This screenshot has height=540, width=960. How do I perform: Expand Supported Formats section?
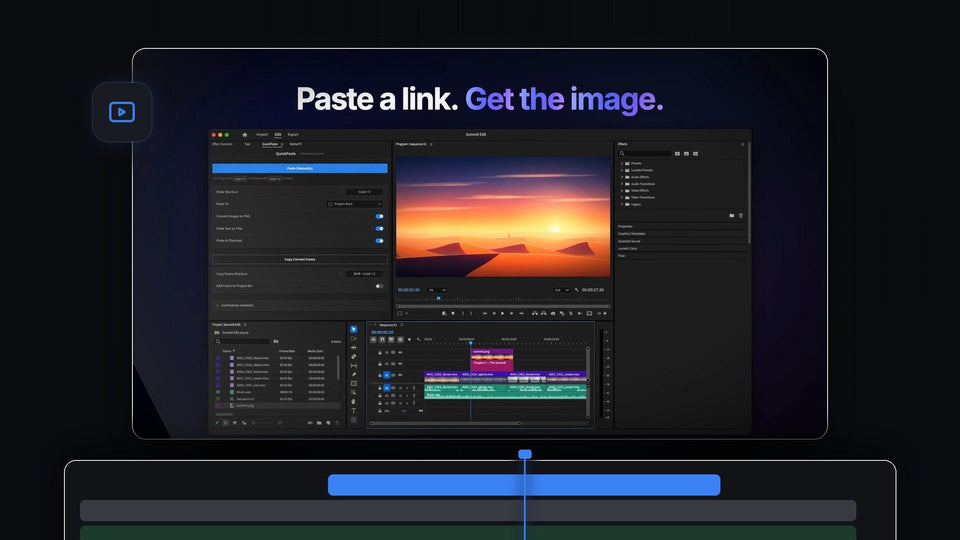[x=300, y=305]
